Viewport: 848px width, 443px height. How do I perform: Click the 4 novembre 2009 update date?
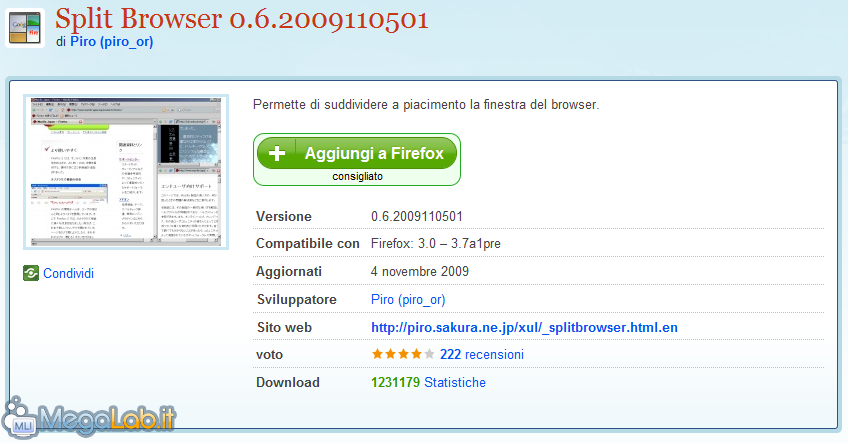tap(420, 272)
